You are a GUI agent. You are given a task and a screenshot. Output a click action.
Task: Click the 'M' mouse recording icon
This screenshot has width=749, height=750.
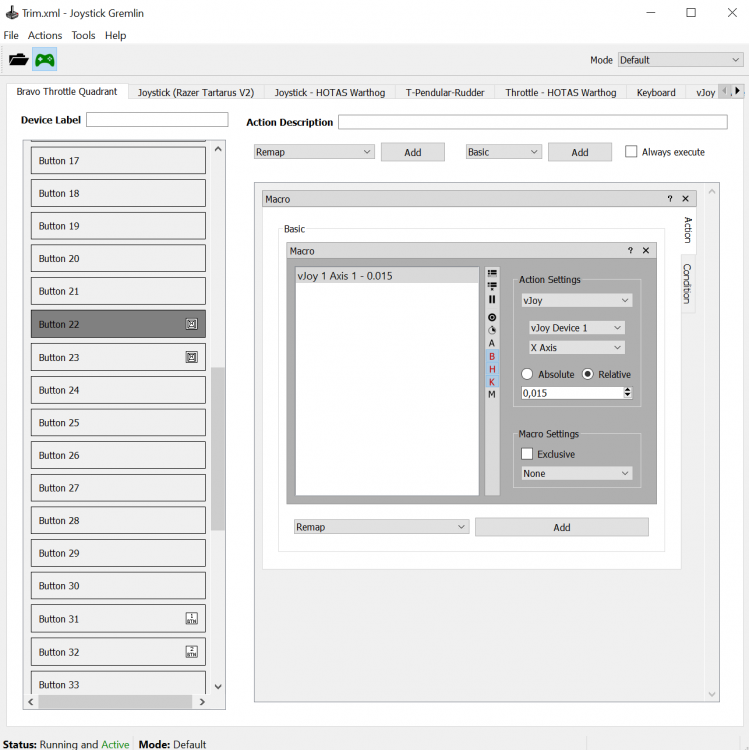(492, 395)
